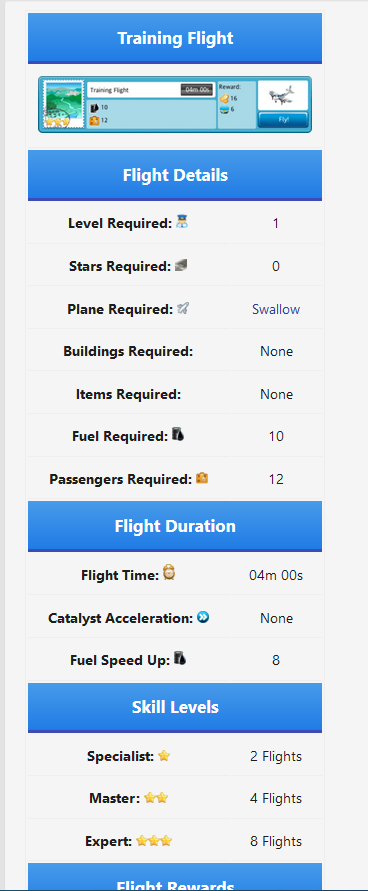Open the Swallow plane link
Image resolution: width=368 pixels, height=891 pixels.
click(276, 309)
